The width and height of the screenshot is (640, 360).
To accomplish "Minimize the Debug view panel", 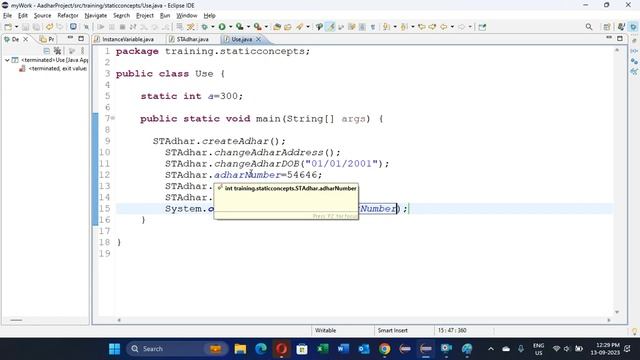I will [70, 38].
